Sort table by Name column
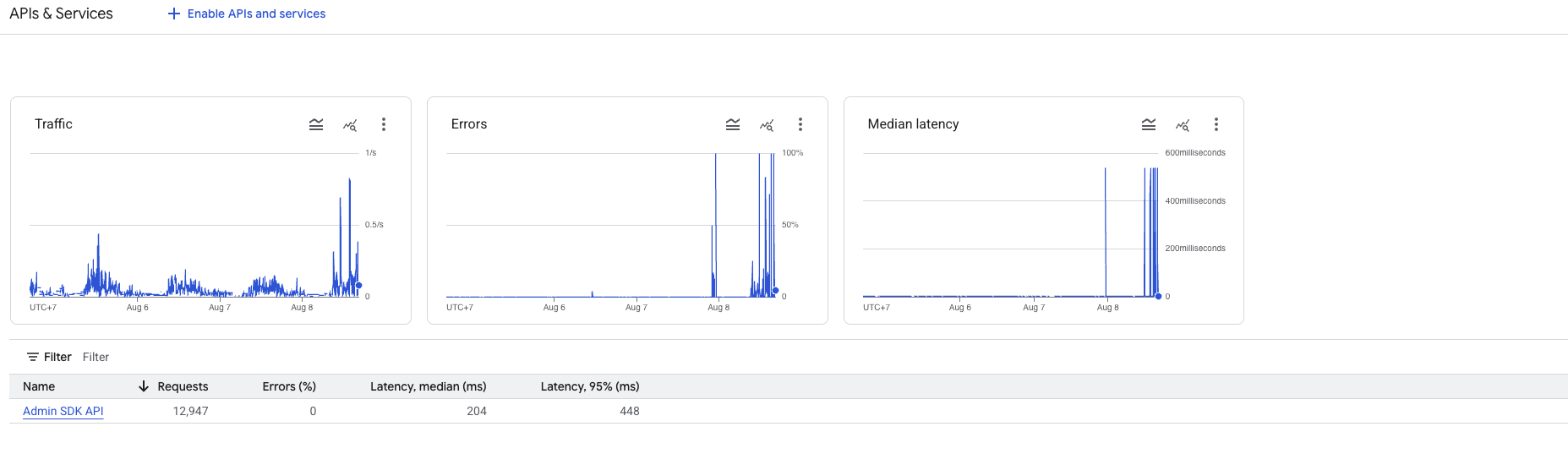The width and height of the screenshot is (1568, 454). (x=39, y=386)
